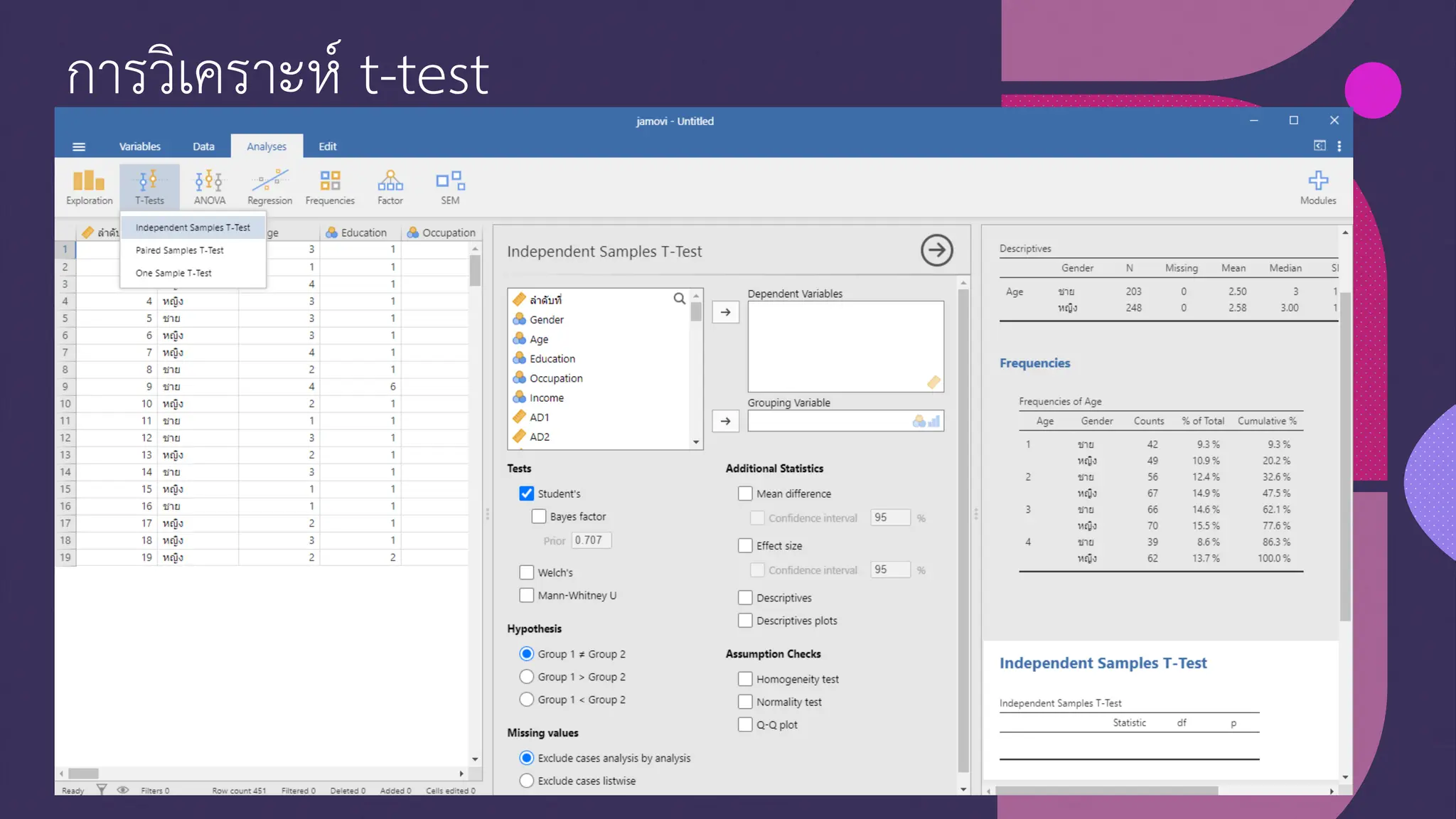Select Group 1 > Group 2 hypothesis

coord(526,677)
